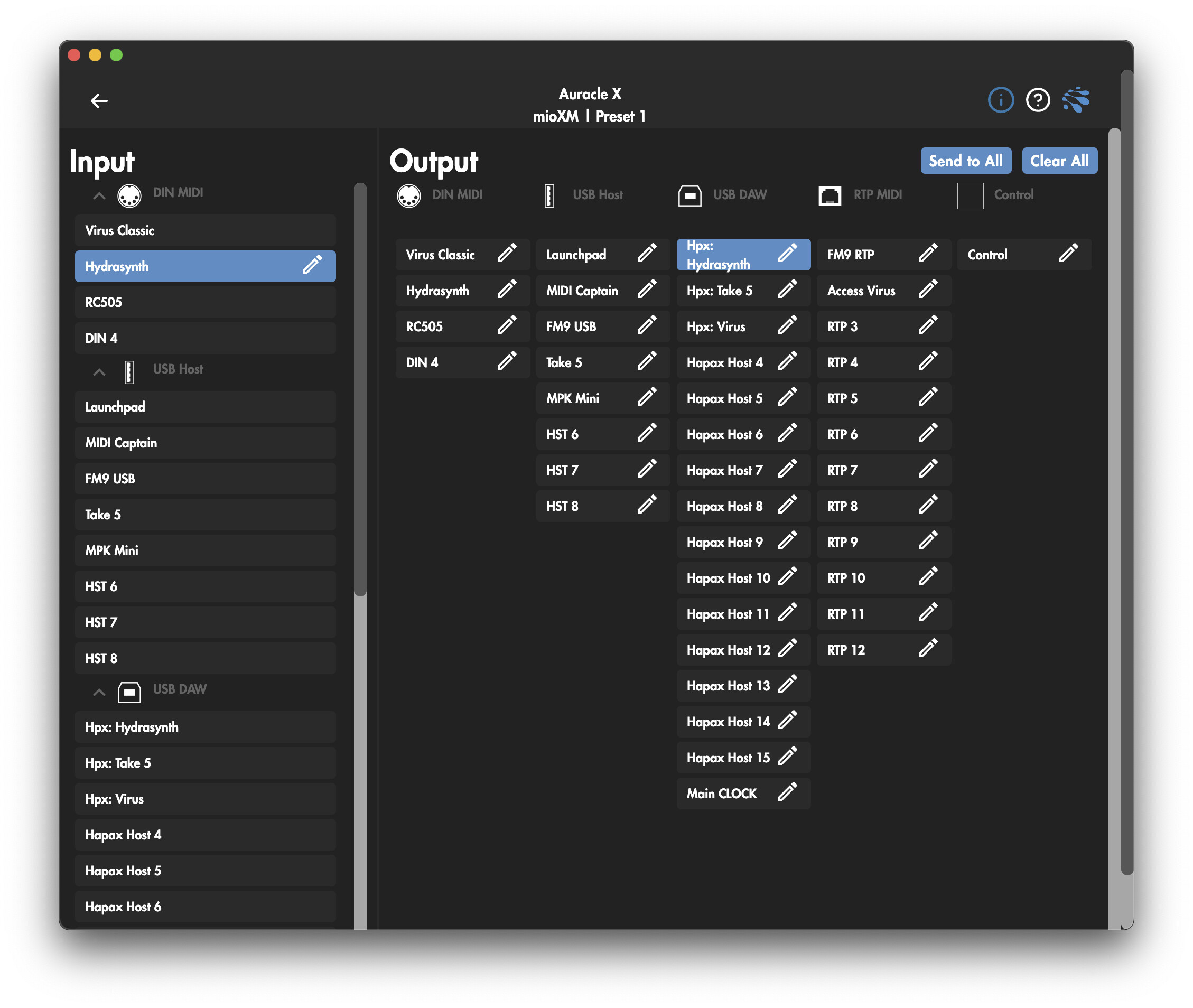Collapse the DIN MIDI input group

[x=99, y=195]
